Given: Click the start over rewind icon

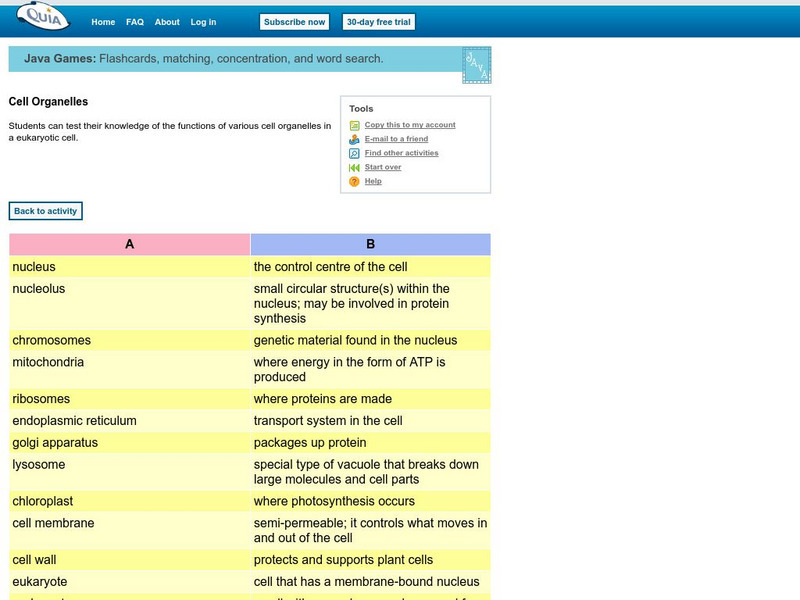Looking at the screenshot, I should [x=354, y=168].
